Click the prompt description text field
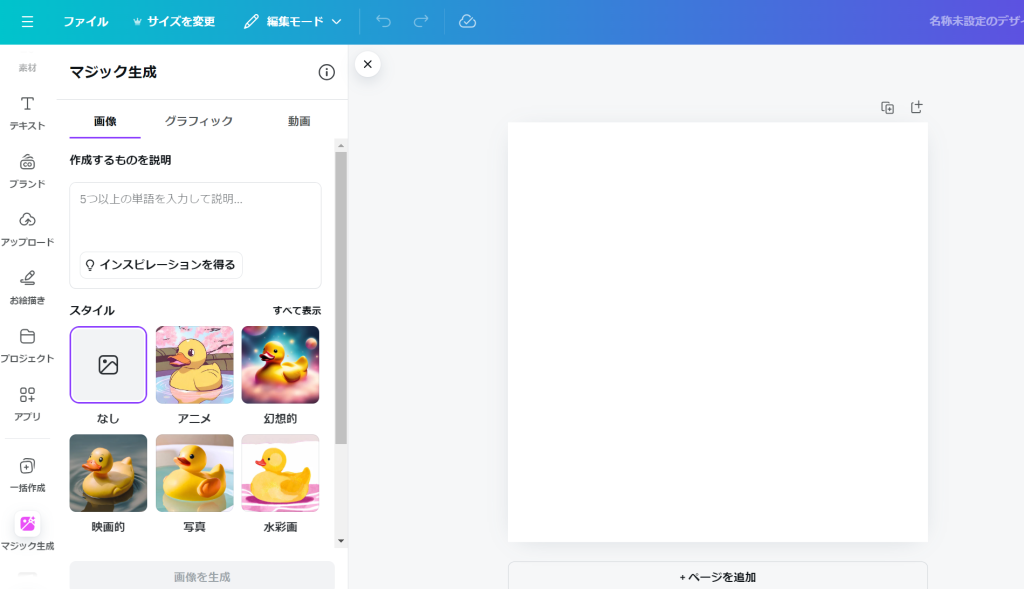Screen dimensions: 1024x589 pos(195,214)
